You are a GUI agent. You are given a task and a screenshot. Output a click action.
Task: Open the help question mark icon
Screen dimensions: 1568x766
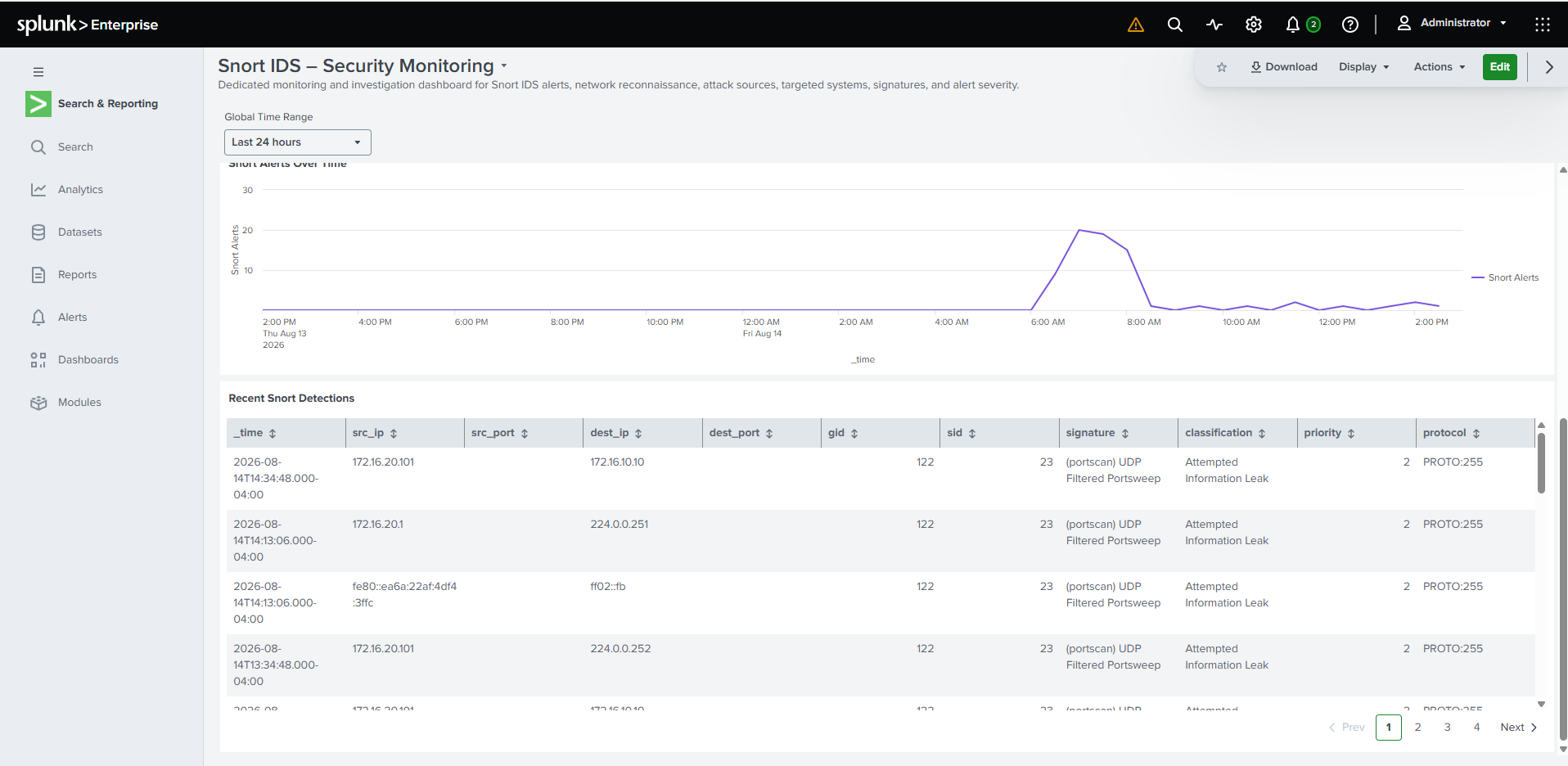pos(1350,25)
